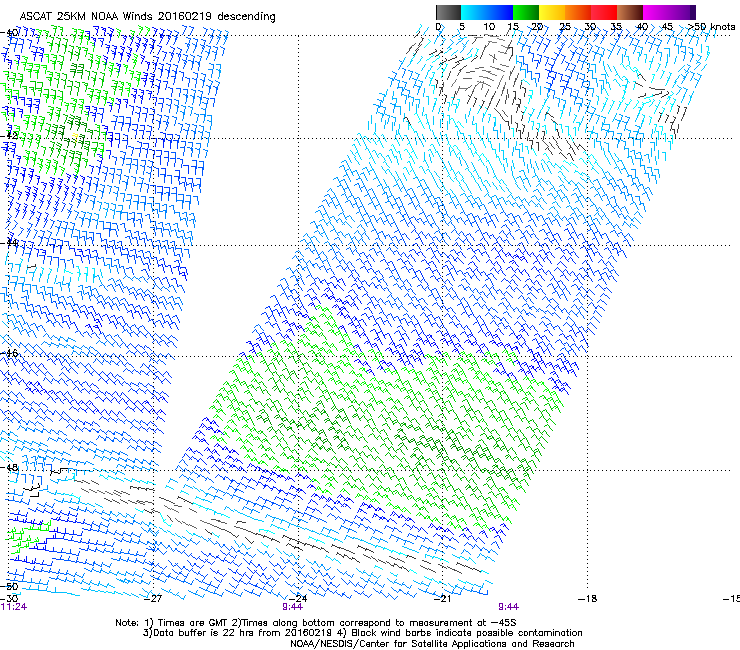Click the "-50" latitude label
Screen dimensions: 740x650
pos(9,586)
